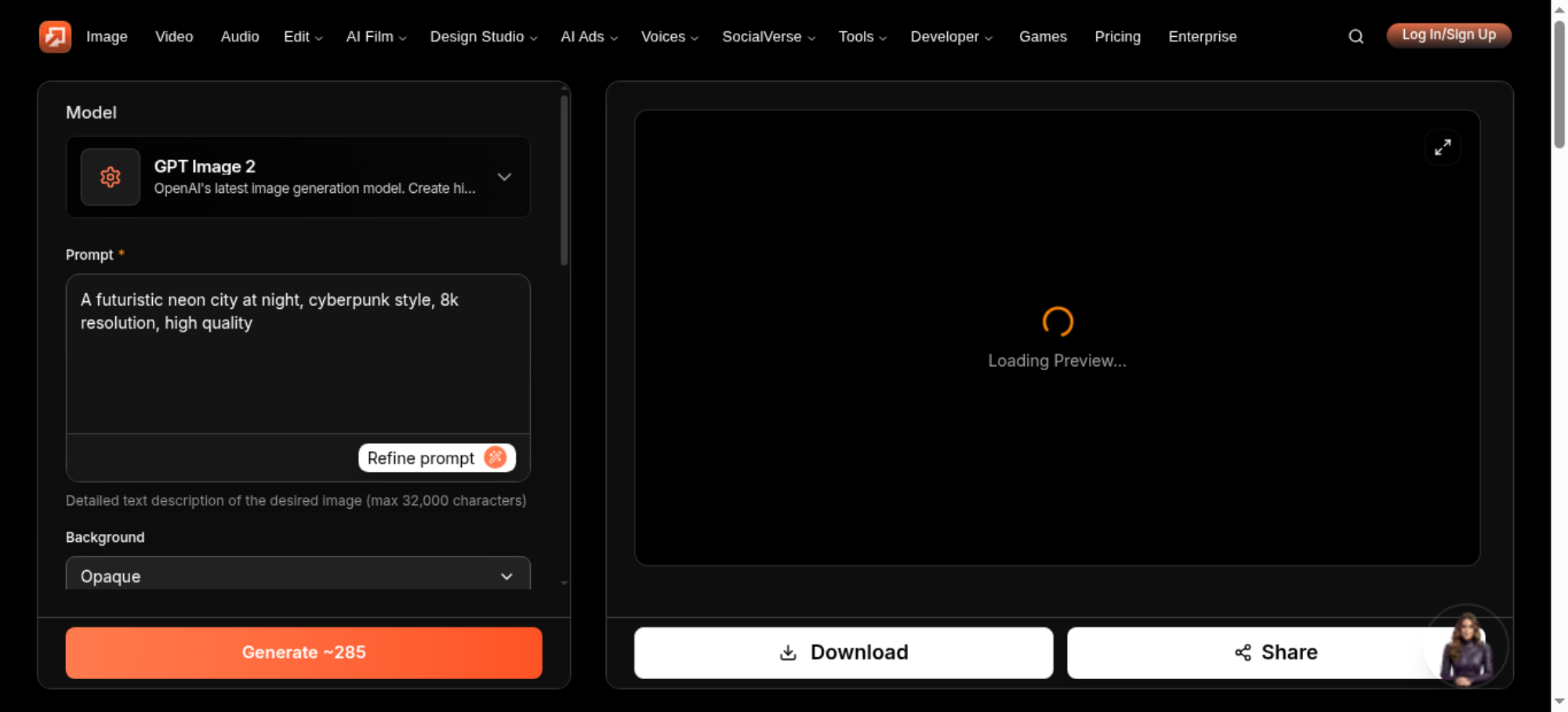
Task: Open the Voices dropdown menu
Action: (x=670, y=36)
